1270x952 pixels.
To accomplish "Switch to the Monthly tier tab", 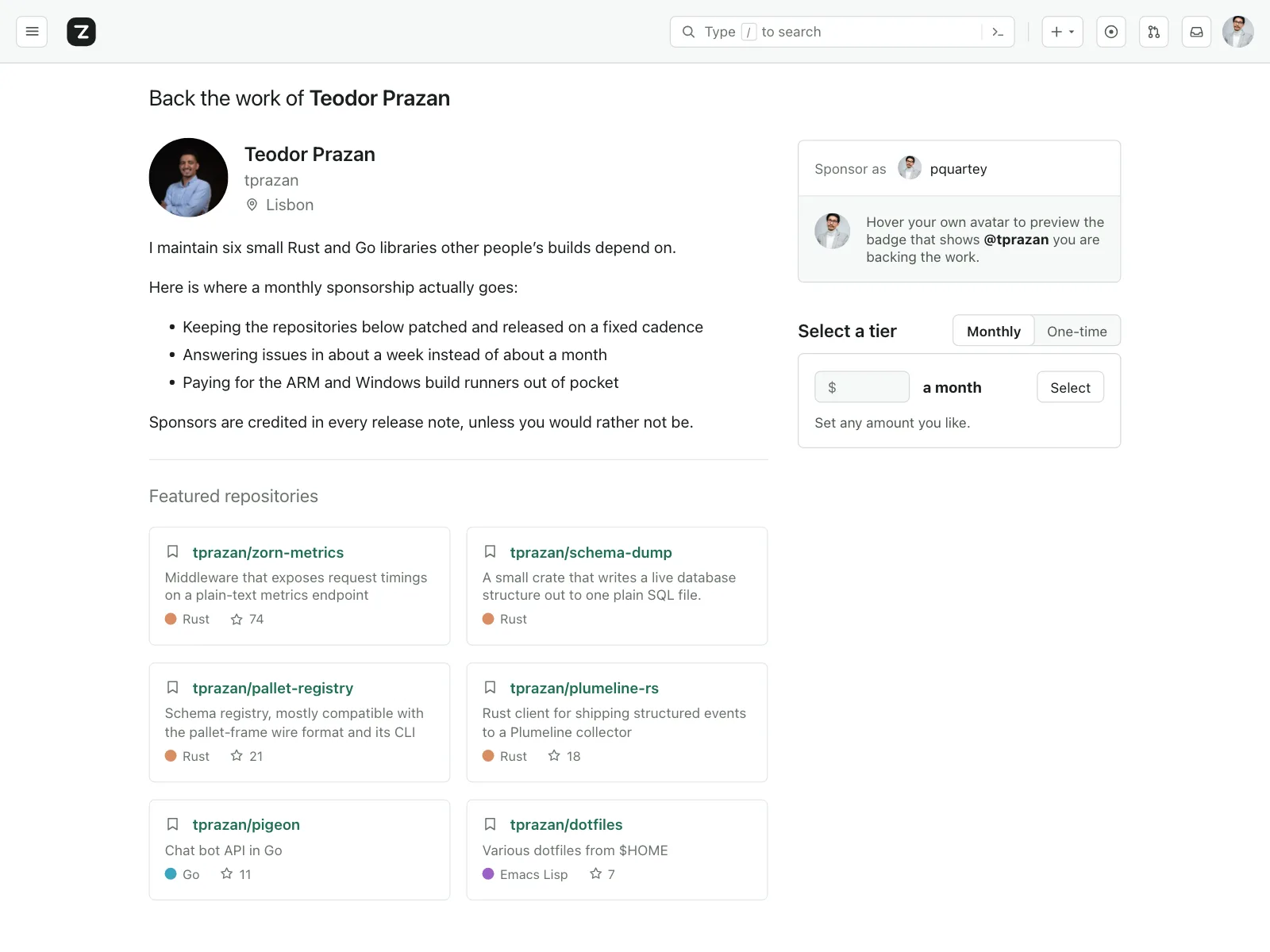I will coord(994,331).
